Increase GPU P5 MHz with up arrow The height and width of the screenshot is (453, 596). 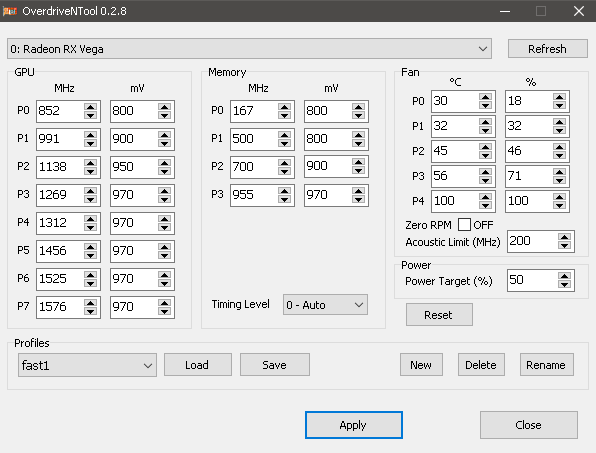pos(90,247)
